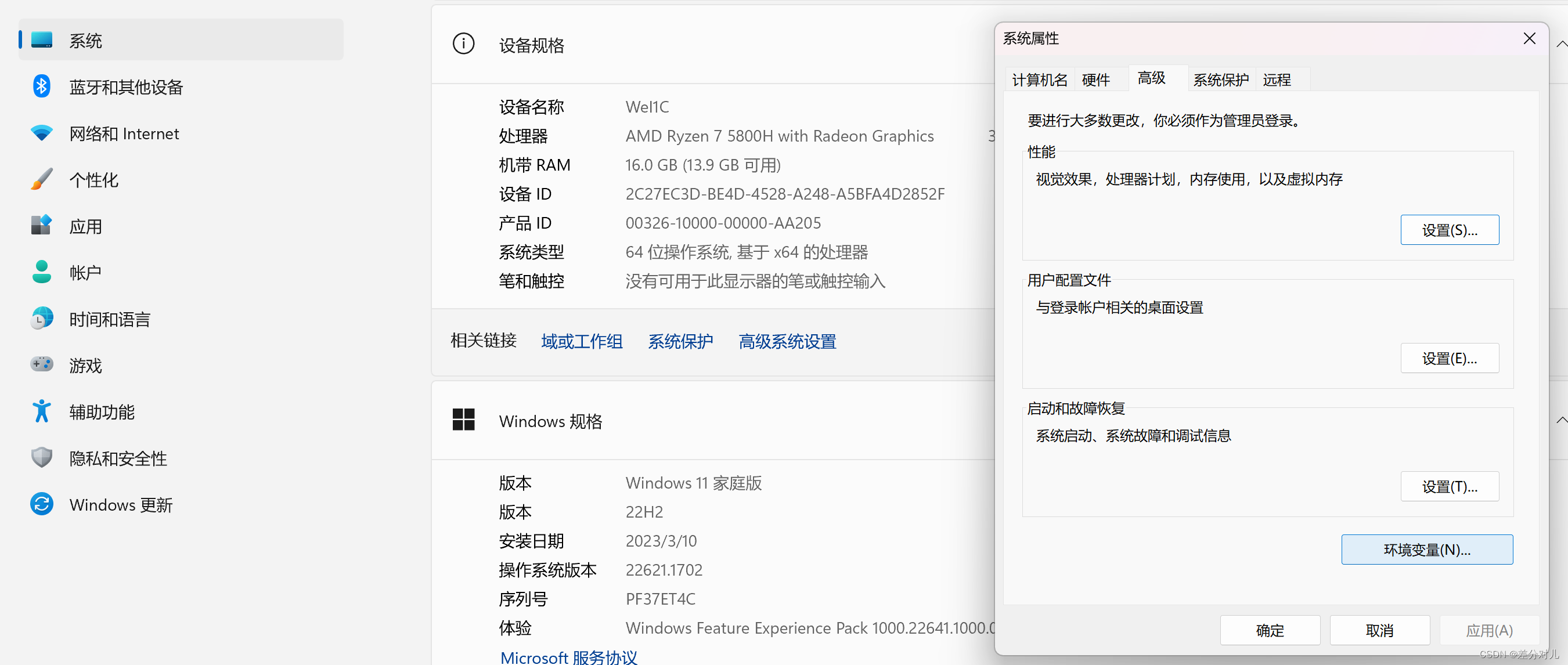Click the 64 位操作系统 system type value

coord(747,252)
